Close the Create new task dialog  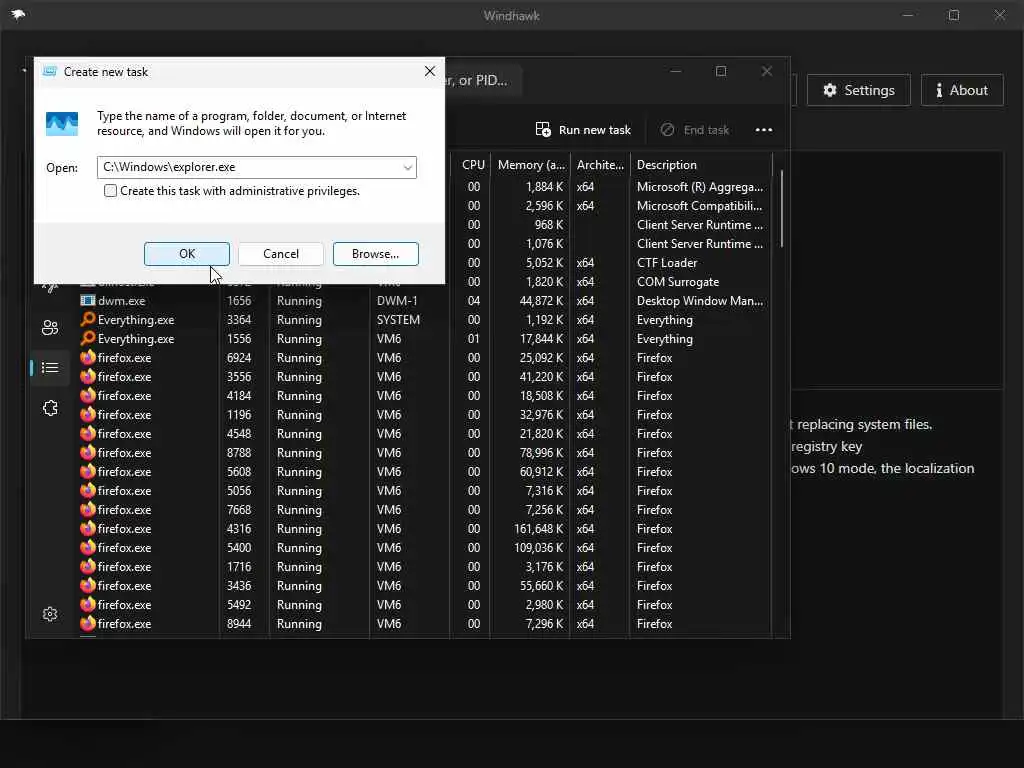click(x=430, y=71)
